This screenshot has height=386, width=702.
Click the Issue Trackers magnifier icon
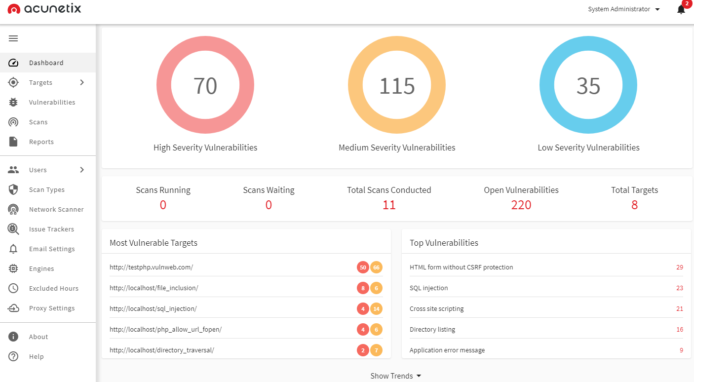(x=13, y=229)
